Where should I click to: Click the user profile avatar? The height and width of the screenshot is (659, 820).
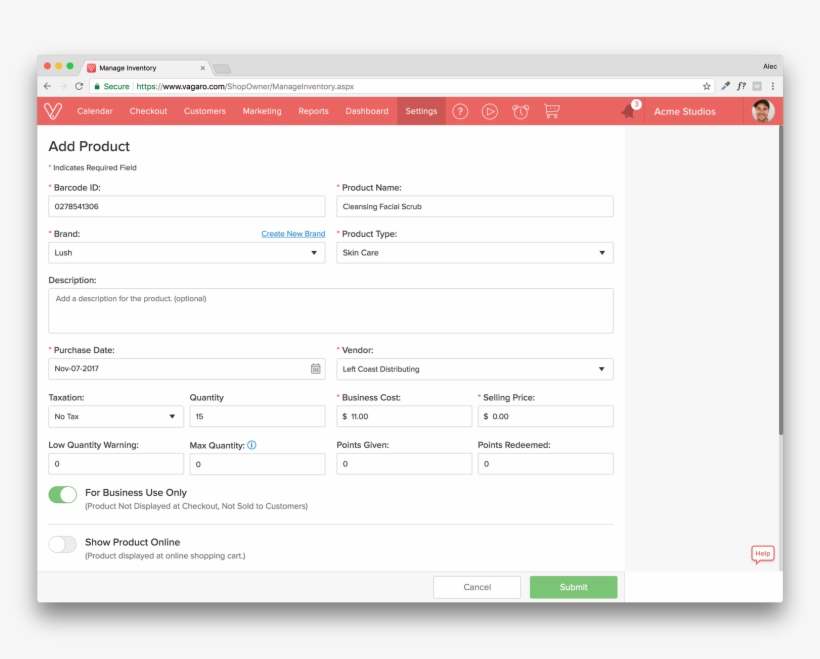coord(763,111)
